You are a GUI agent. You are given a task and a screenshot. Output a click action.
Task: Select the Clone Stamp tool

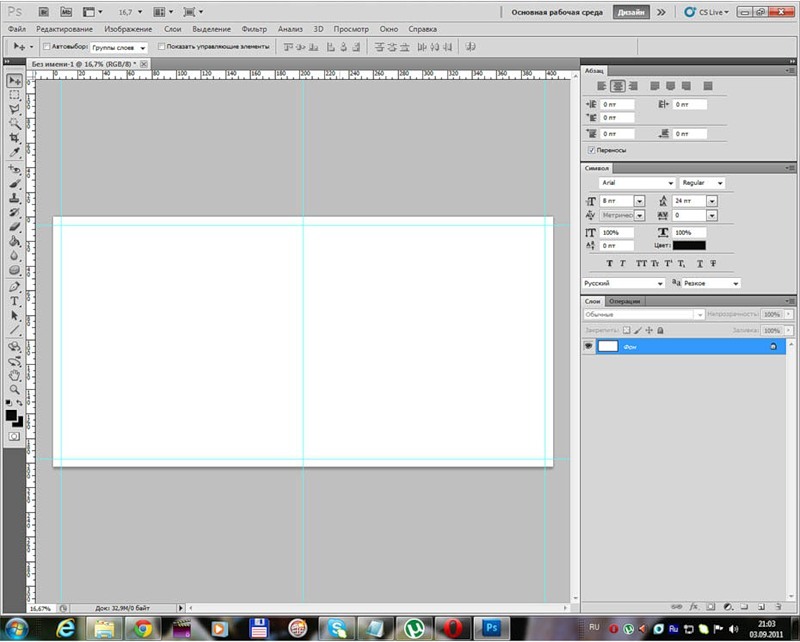pos(14,198)
